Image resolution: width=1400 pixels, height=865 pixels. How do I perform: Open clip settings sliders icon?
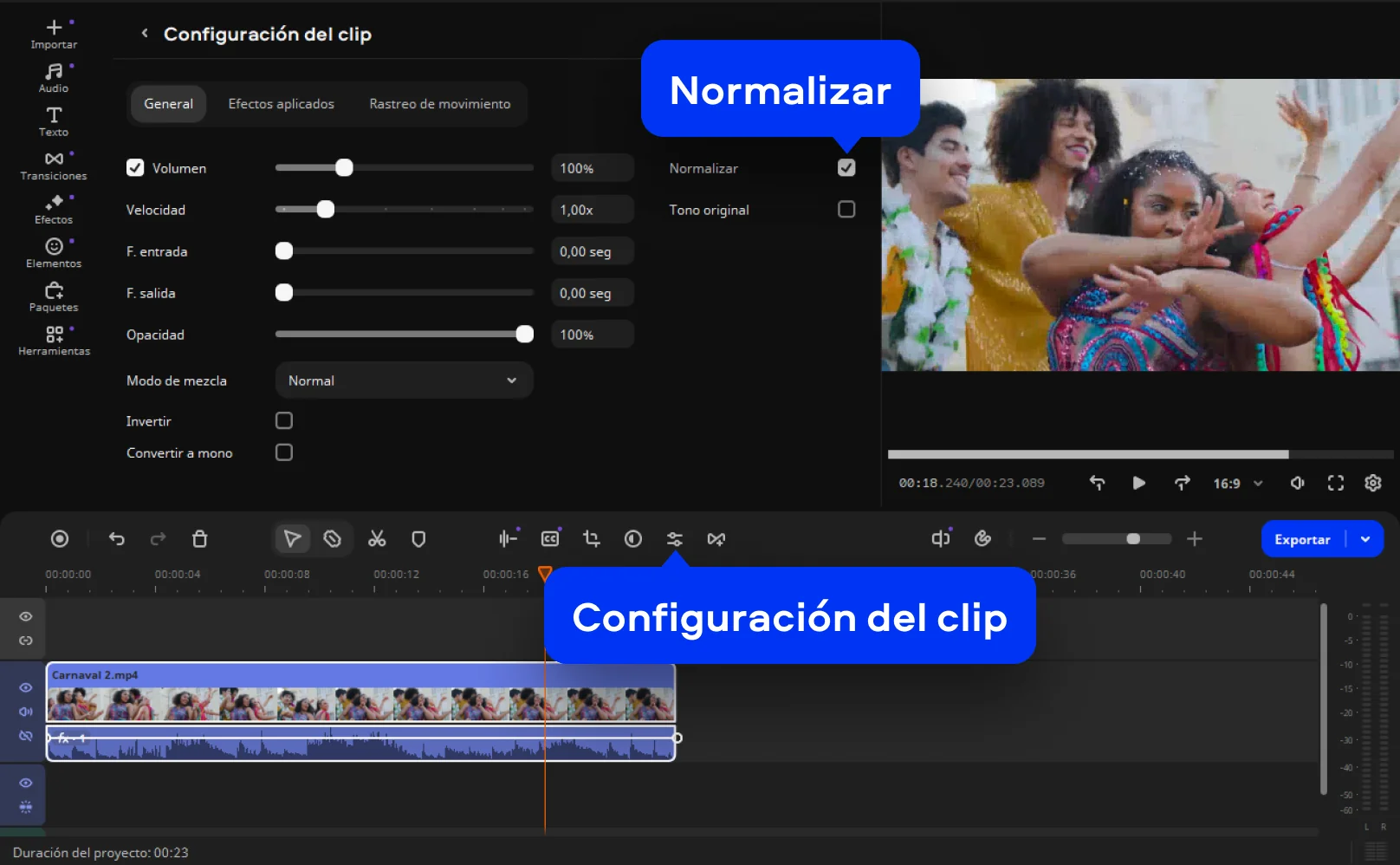tap(674, 539)
